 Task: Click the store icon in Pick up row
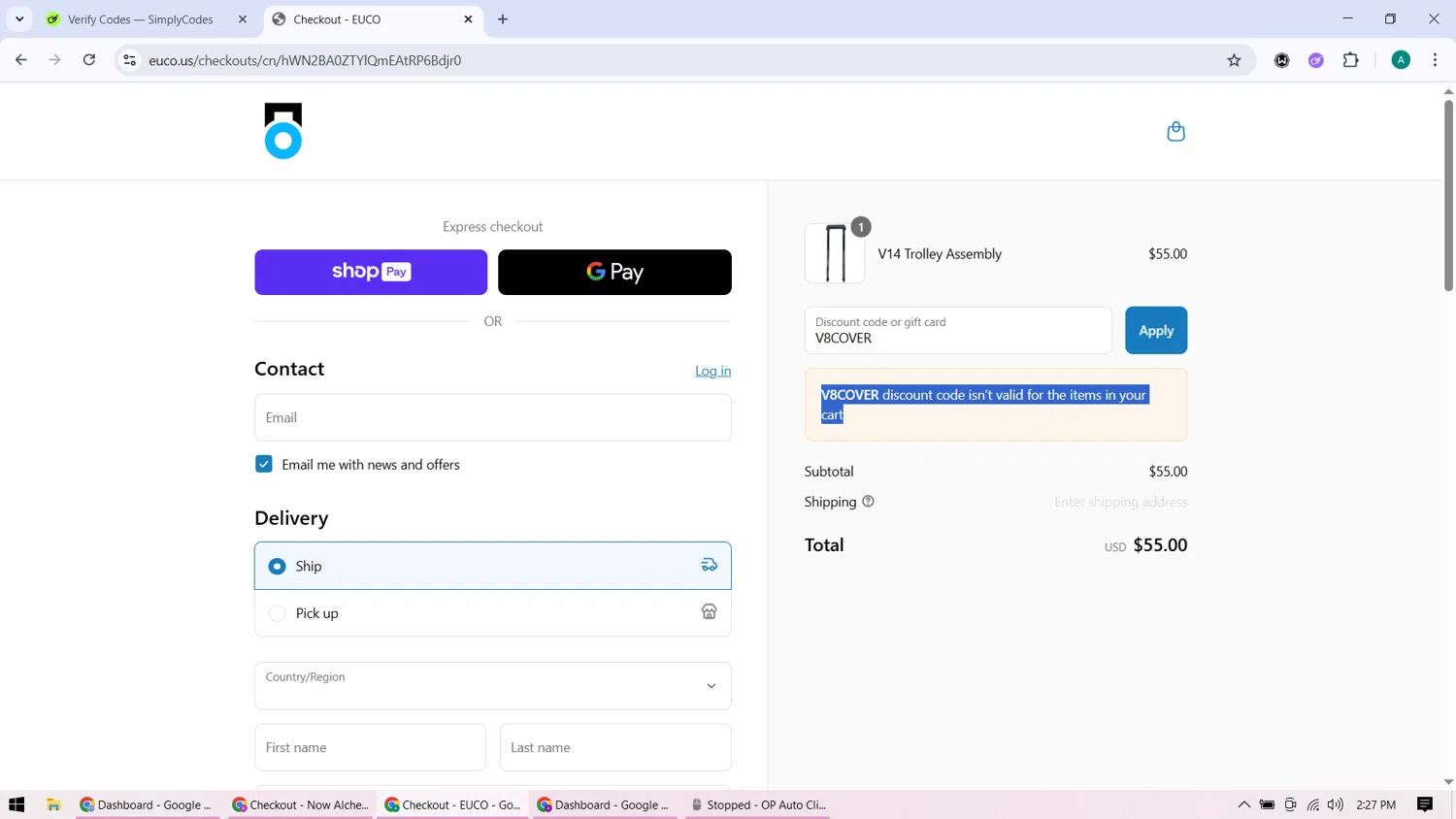(x=710, y=612)
